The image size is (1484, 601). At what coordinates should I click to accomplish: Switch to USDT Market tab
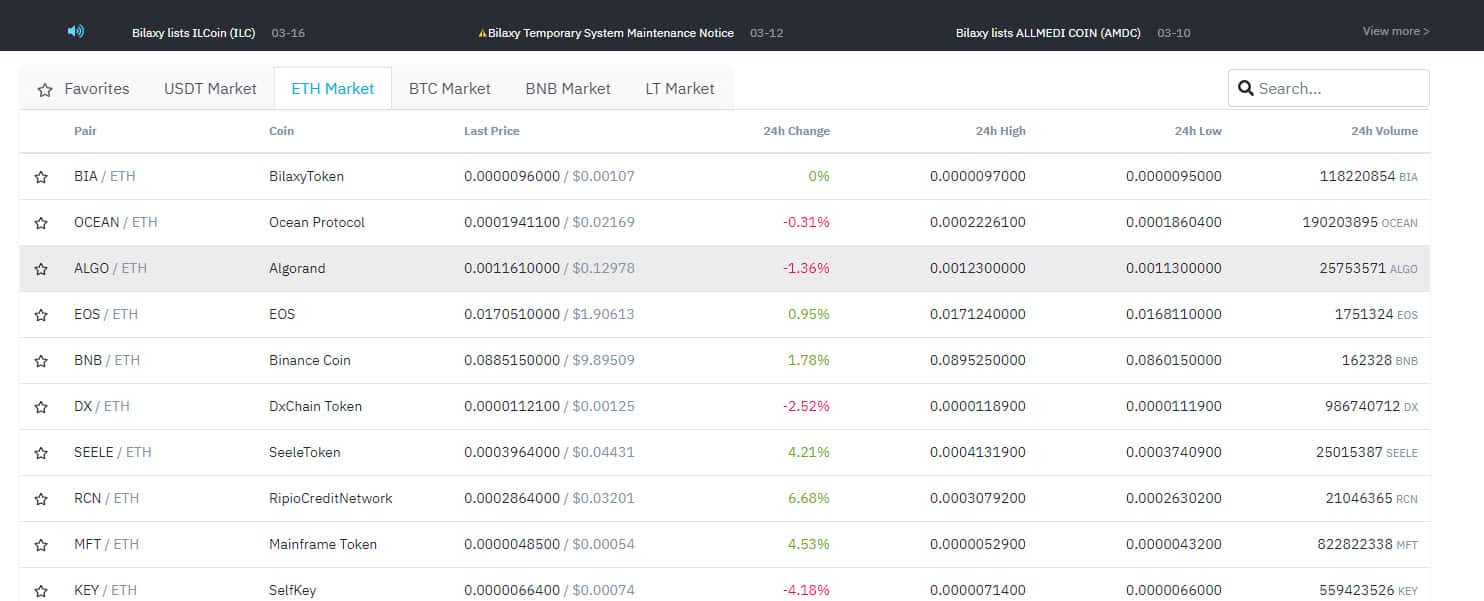pyautogui.click(x=210, y=88)
